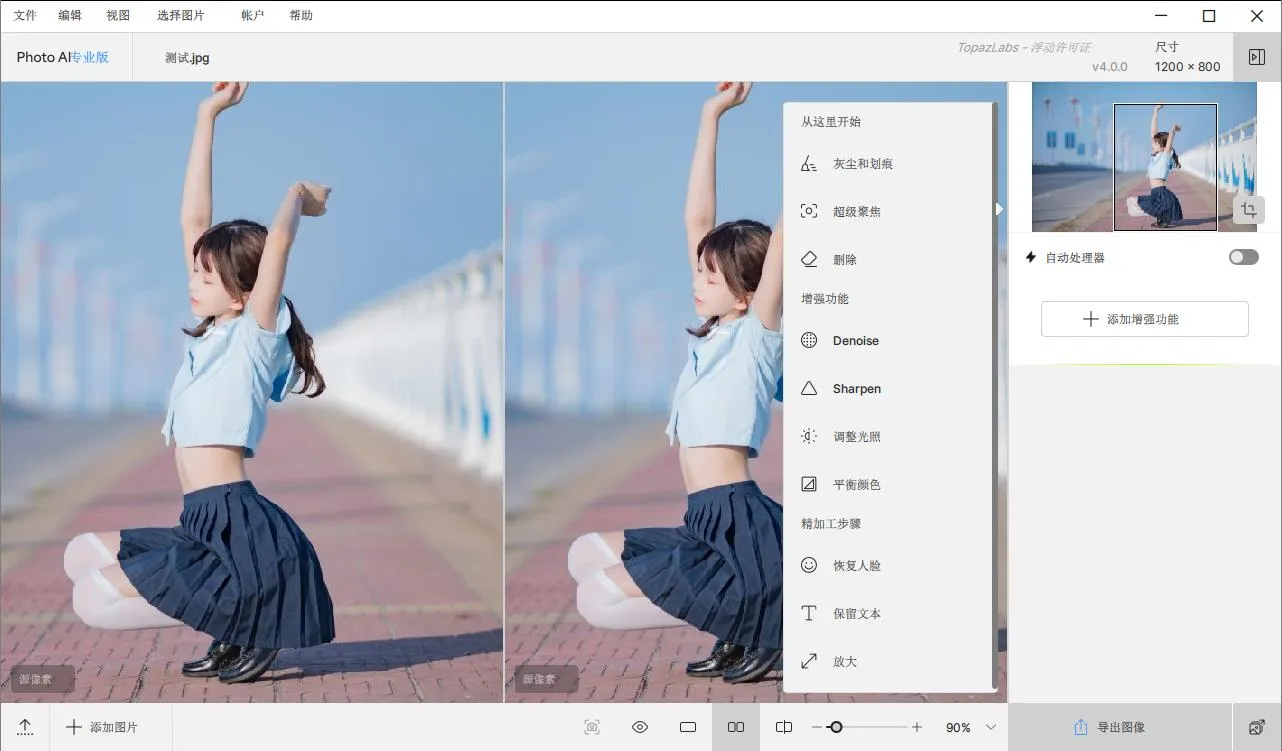Select the Denoise enhancement icon

point(809,341)
